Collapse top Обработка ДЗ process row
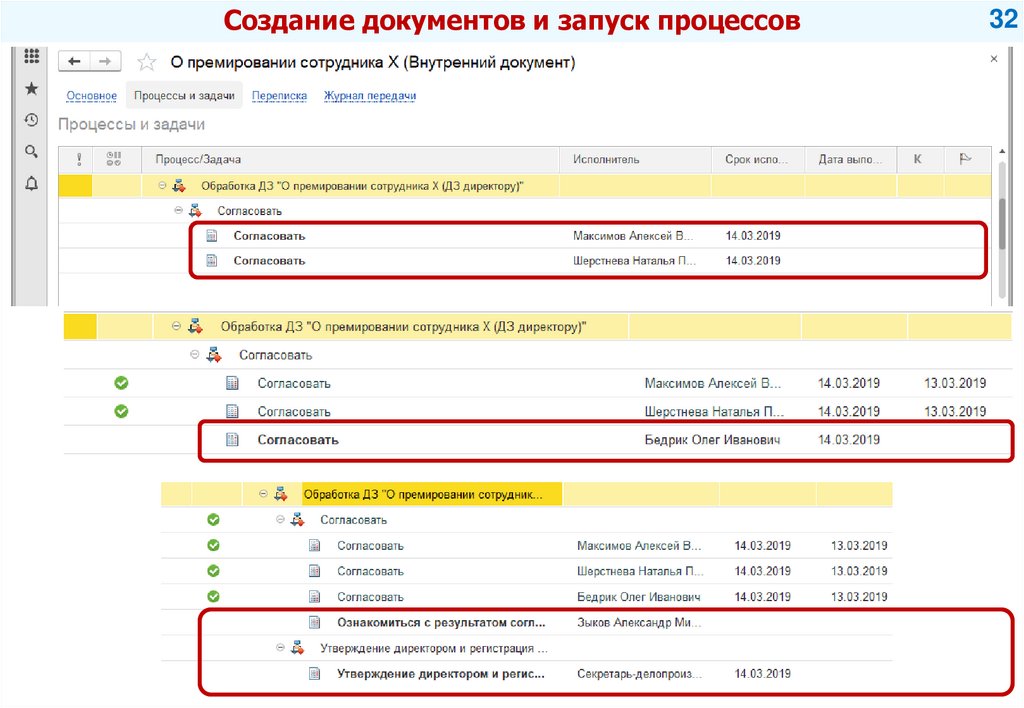 click(162, 185)
